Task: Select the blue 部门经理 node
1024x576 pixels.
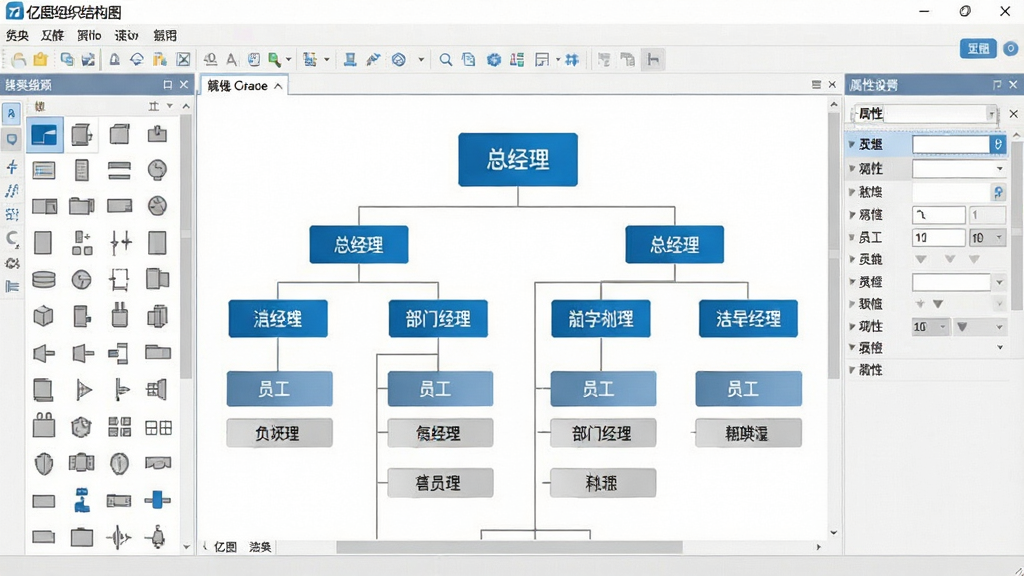Action: coord(438,319)
